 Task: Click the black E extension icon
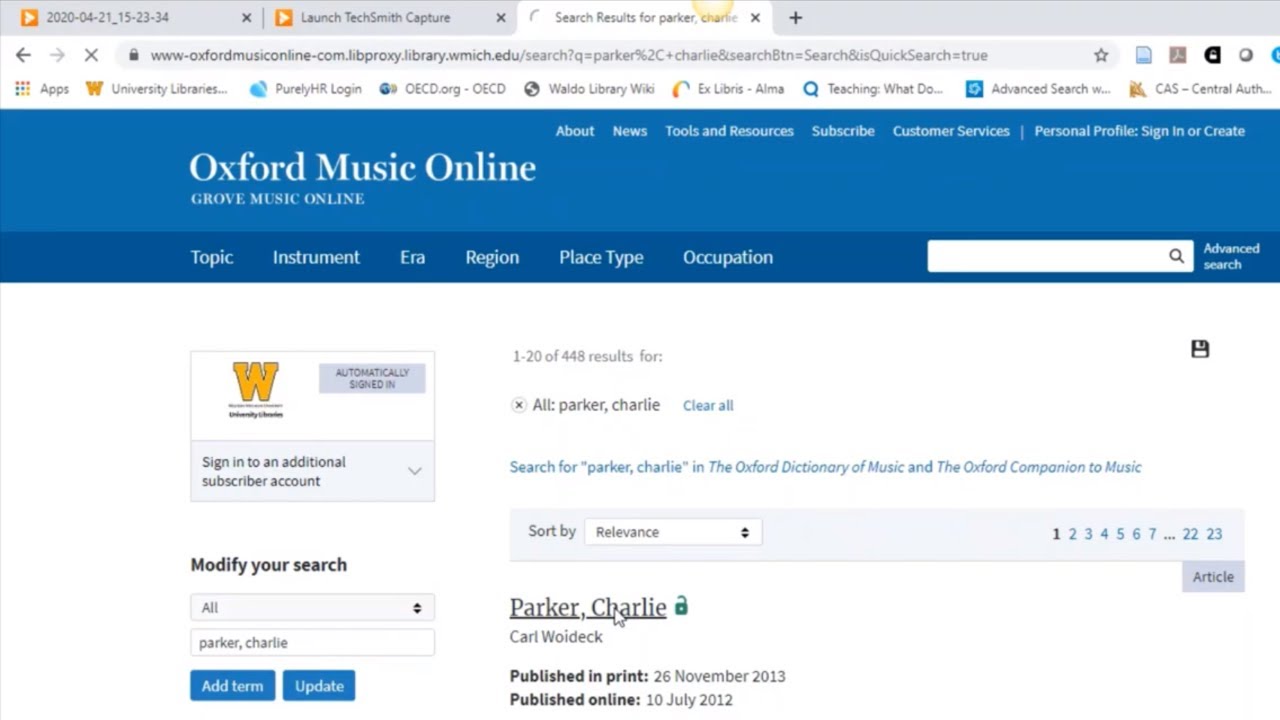(1212, 55)
